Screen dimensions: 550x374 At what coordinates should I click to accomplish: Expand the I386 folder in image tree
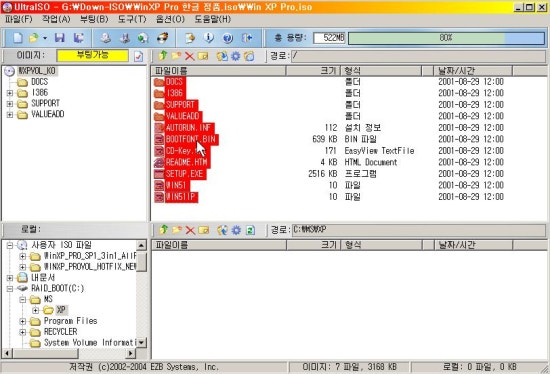click(x=10, y=93)
